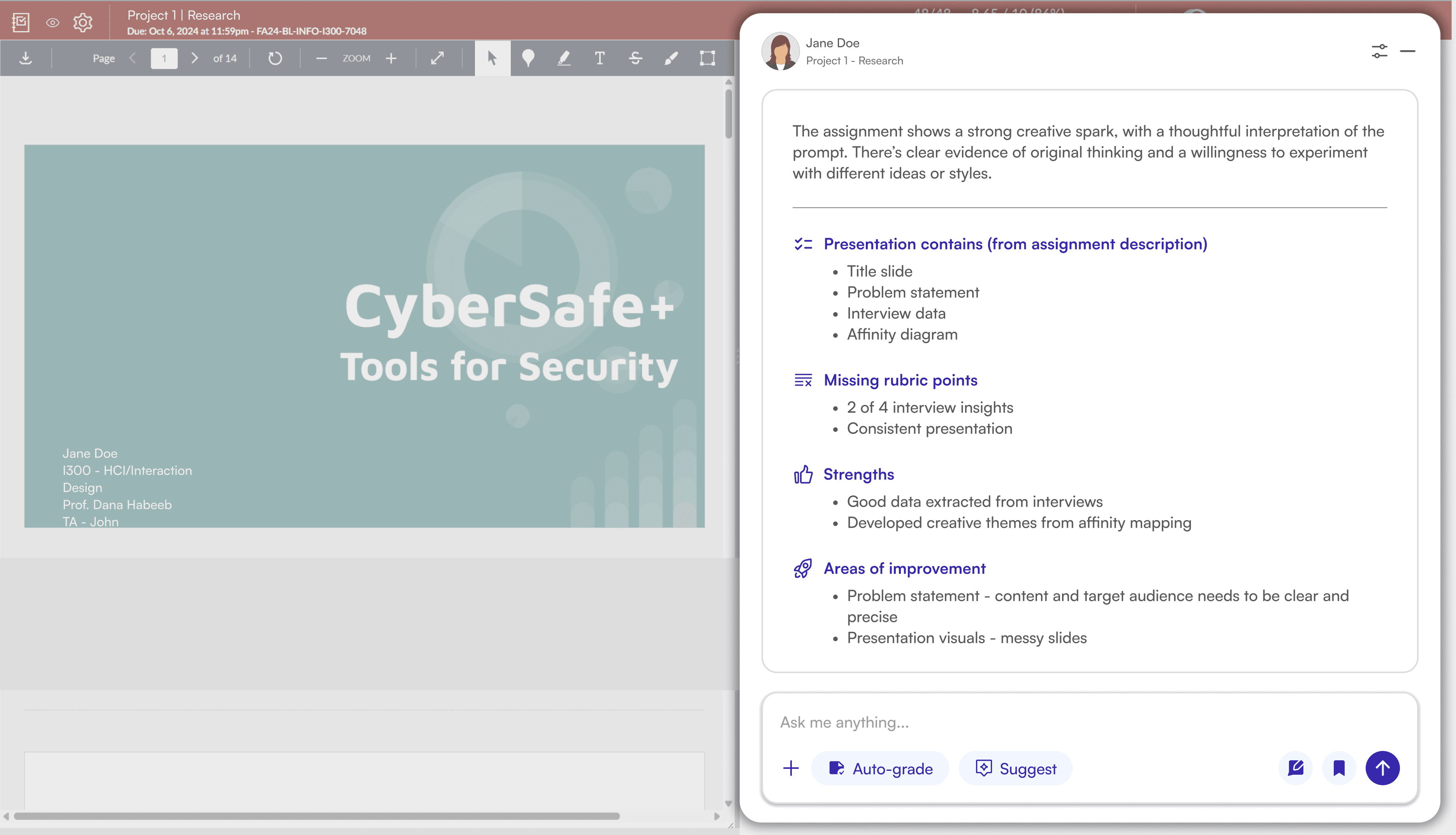Screen dimensions: 1456x835
Task: Activate the pointer selection tool
Action: click(x=492, y=58)
